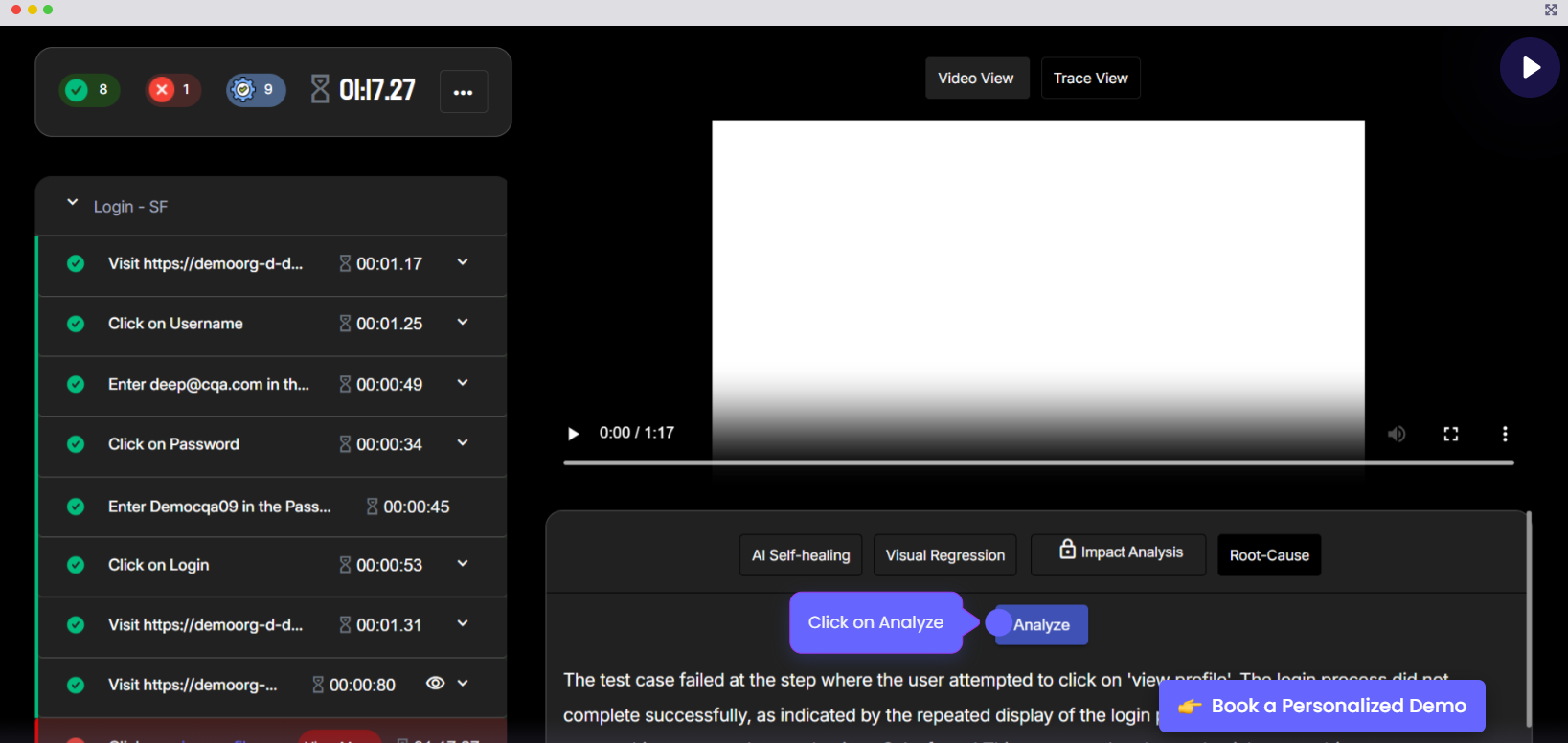1568x743 pixels.
Task: Mute the video using the speaker icon
Action: [1397, 434]
